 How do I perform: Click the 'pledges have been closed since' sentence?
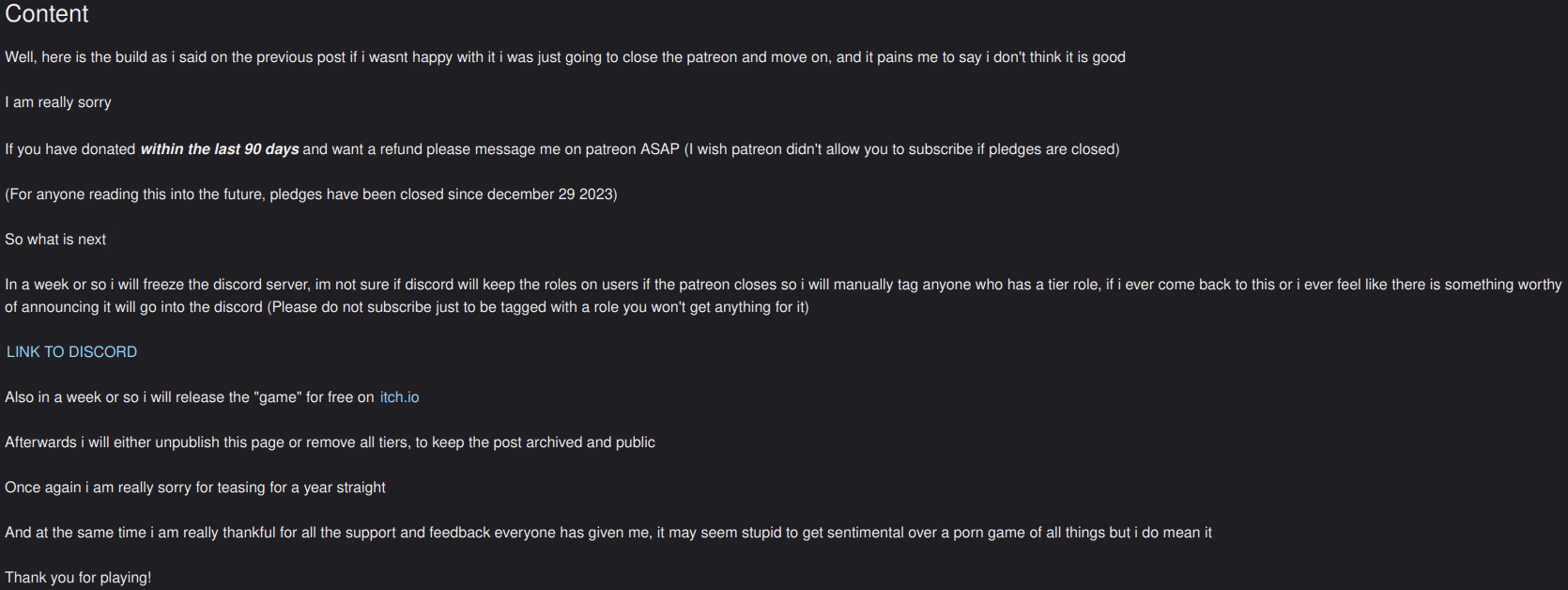point(376,194)
